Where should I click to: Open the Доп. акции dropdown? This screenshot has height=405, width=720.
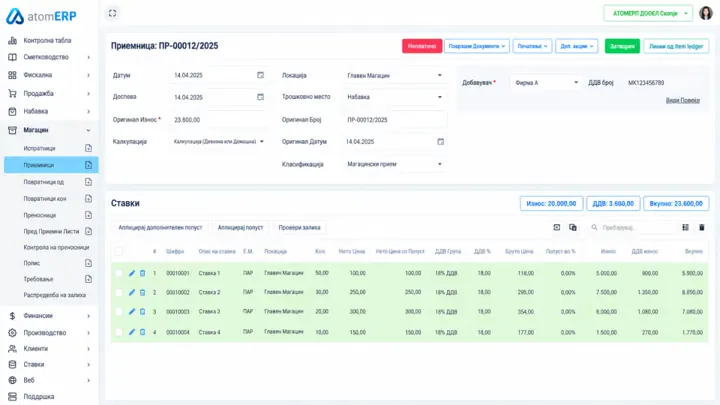577,46
